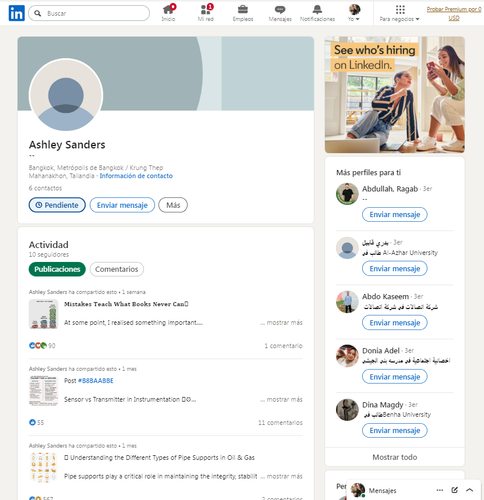Open messaging overlay avatar icon
The width and height of the screenshot is (484, 500).
tap(358, 490)
